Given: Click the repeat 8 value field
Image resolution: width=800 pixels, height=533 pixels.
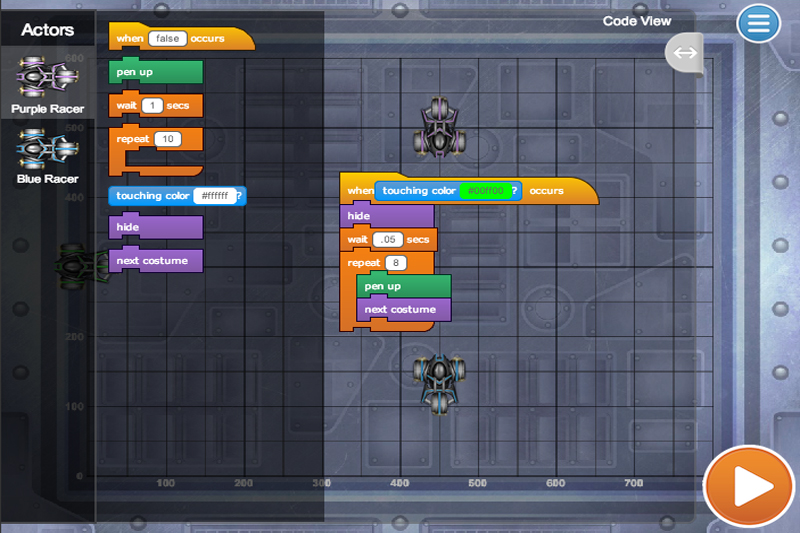Looking at the screenshot, I should click(395, 263).
